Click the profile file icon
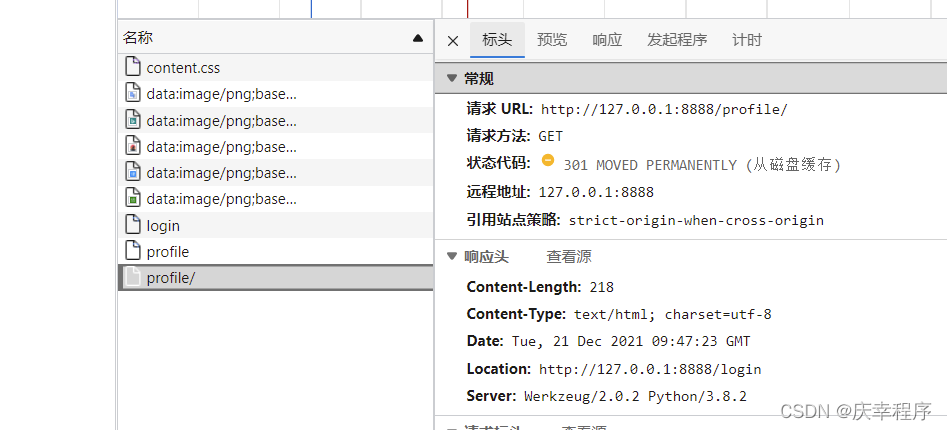 point(133,251)
